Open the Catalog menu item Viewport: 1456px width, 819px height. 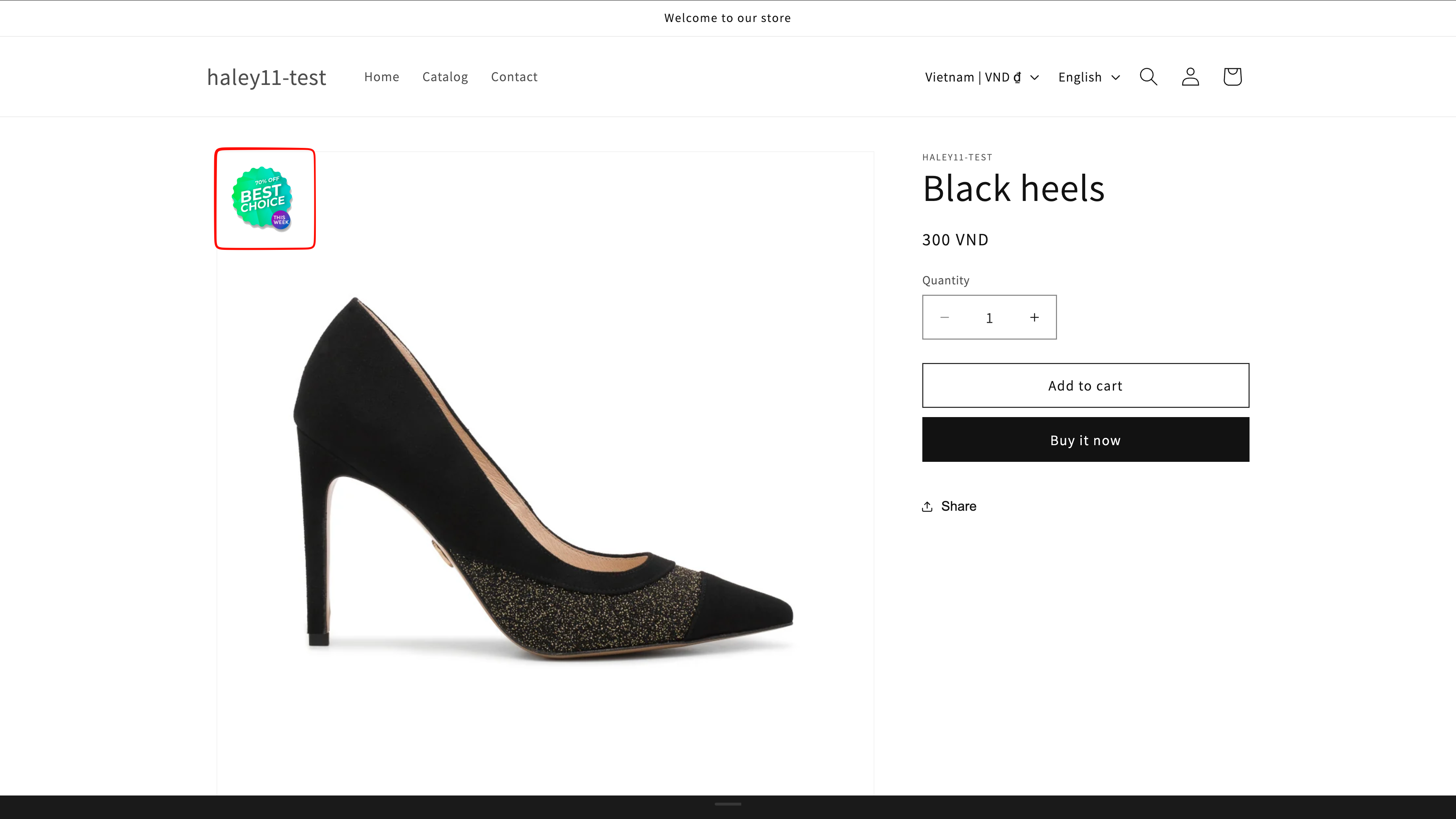(x=445, y=77)
